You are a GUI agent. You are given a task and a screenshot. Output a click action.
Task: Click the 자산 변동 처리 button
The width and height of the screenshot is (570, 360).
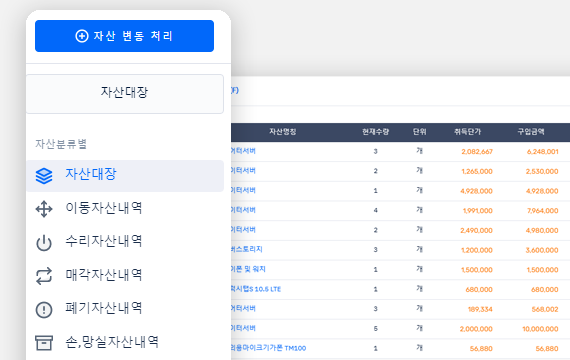point(124,36)
